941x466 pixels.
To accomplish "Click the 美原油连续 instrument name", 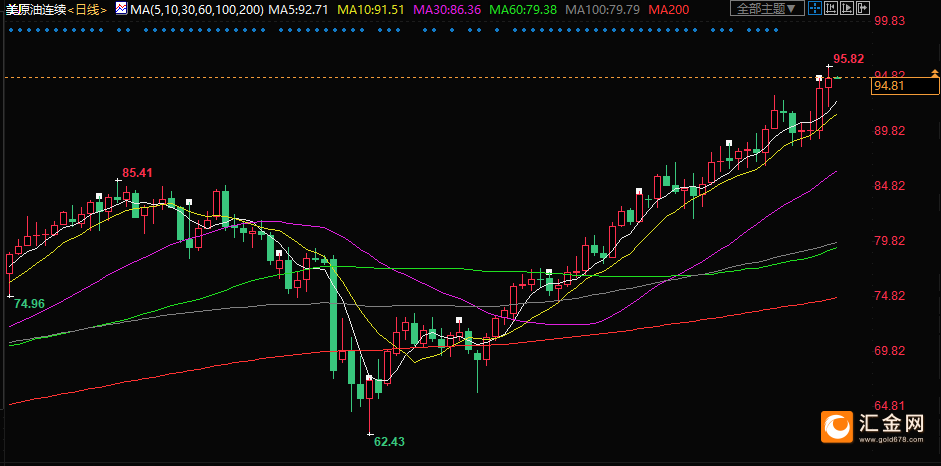I will pos(34,10).
